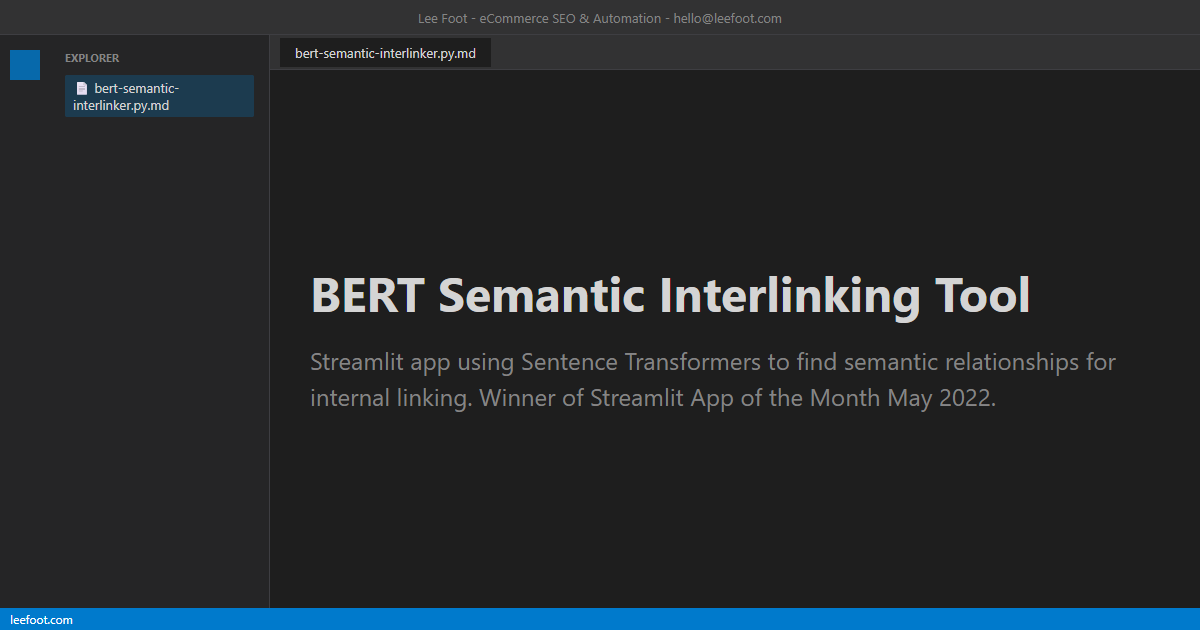The height and width of the screenshot is (630, 1200).
Task: Click the blue square activity bar icon
Action: [x=25, y=65]
